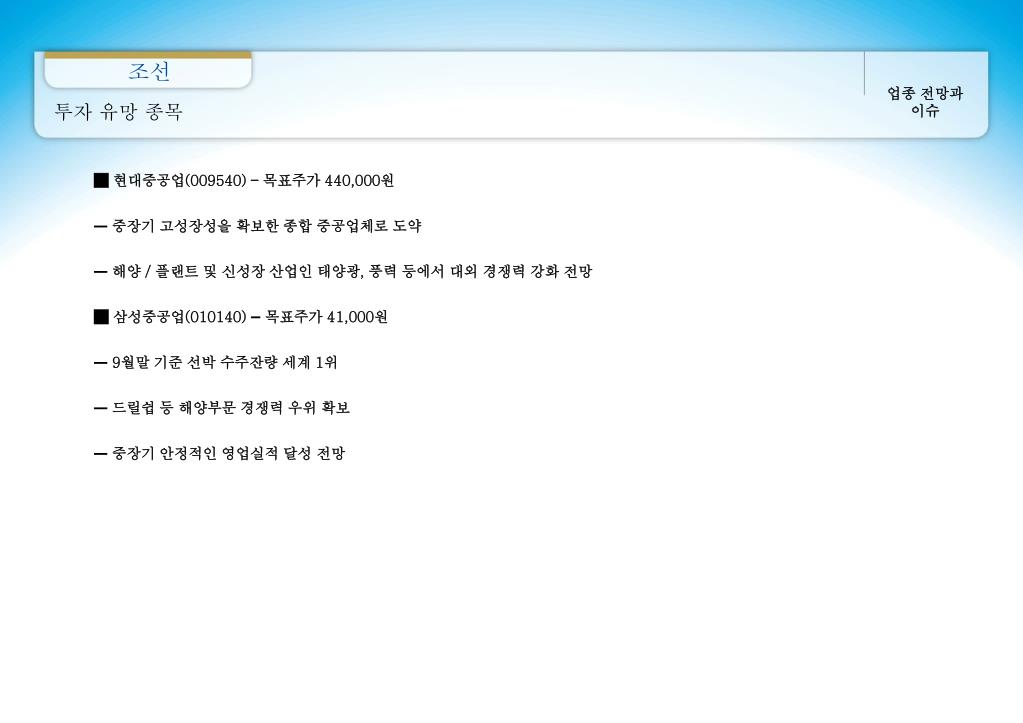This screenshot has height=723, width=1023.
Task: Click the 9월말 기준 선박 수주잔량 세계 1위 line
Action: tap(216, 362)
